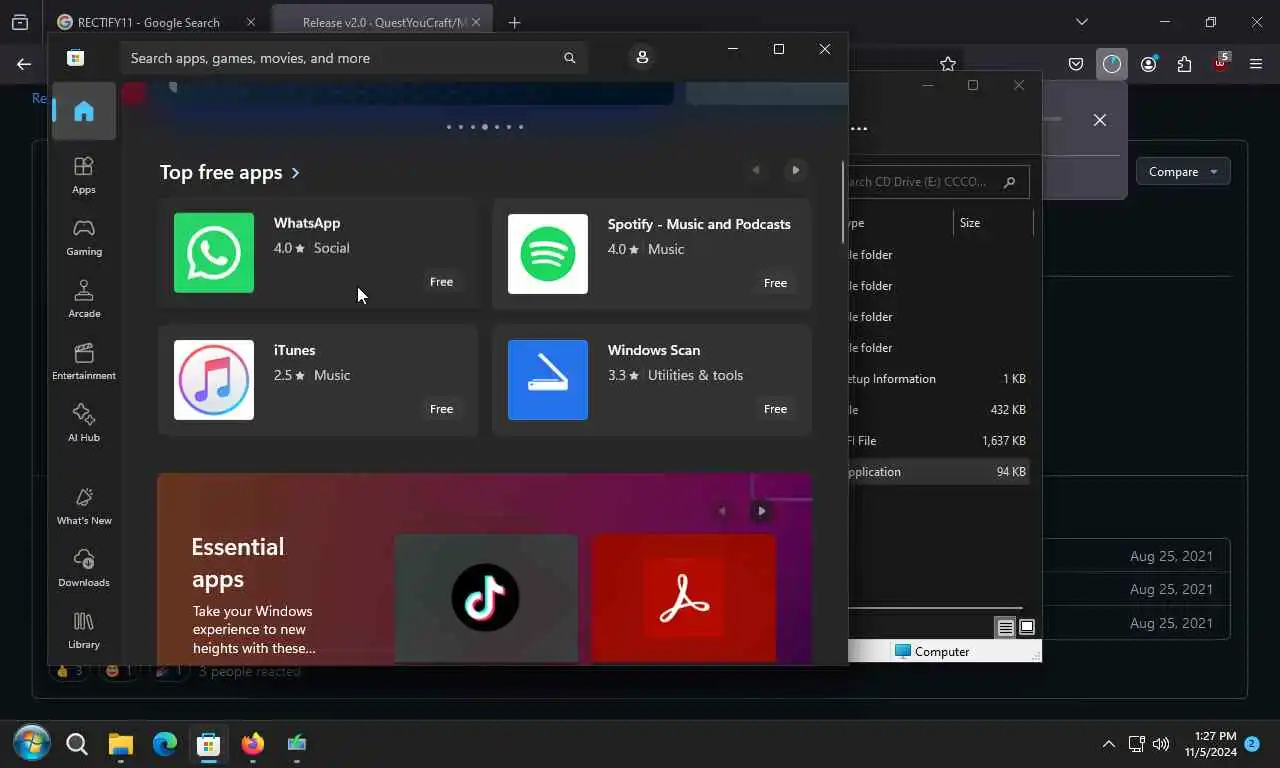Image resolution: width=1280 pixels, height=768 pixels.
Task: Open the Store account profile icon
Action: [x=642, y=58]
